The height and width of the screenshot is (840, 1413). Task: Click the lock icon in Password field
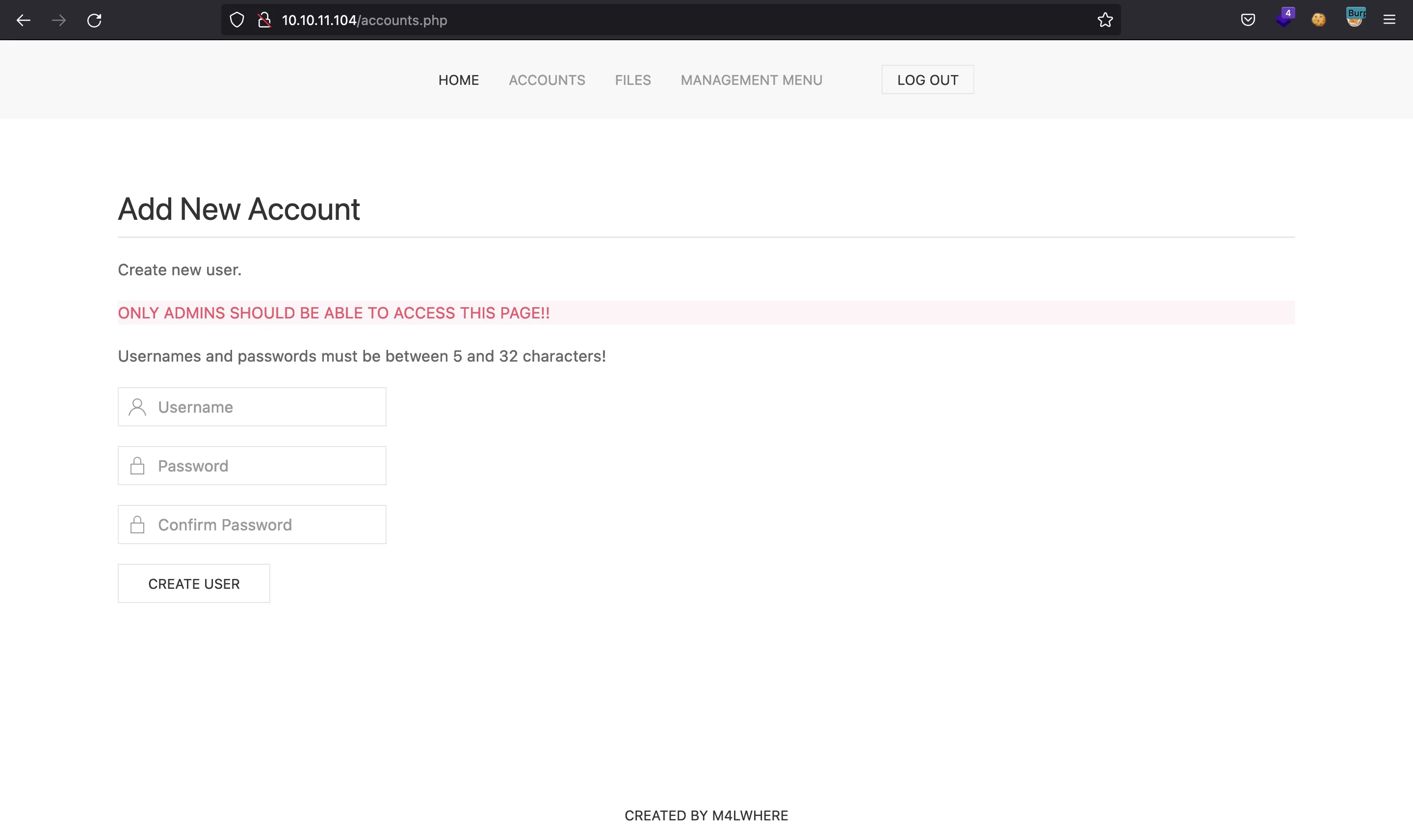pos(138,465)
